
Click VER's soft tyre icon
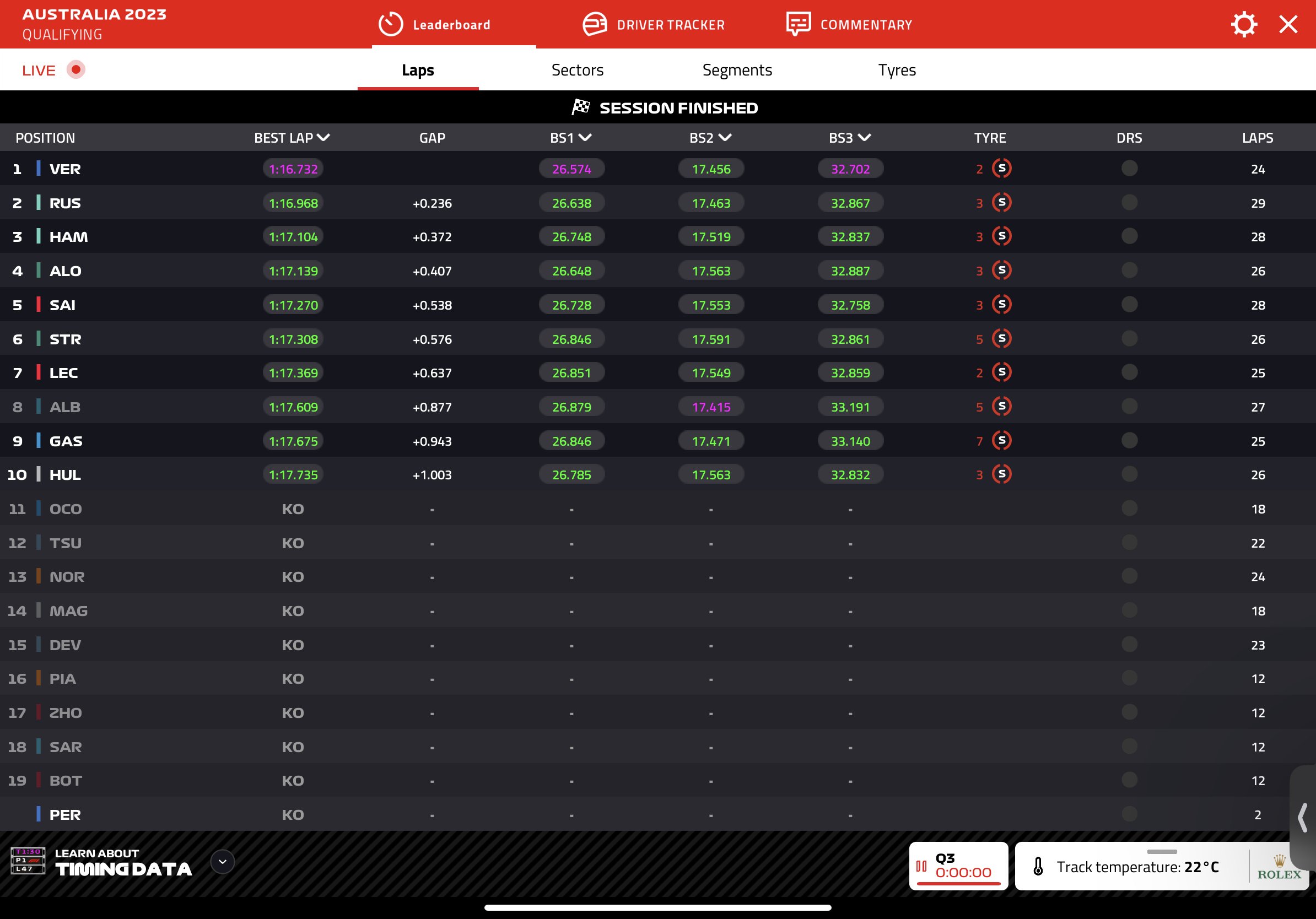1001,169
